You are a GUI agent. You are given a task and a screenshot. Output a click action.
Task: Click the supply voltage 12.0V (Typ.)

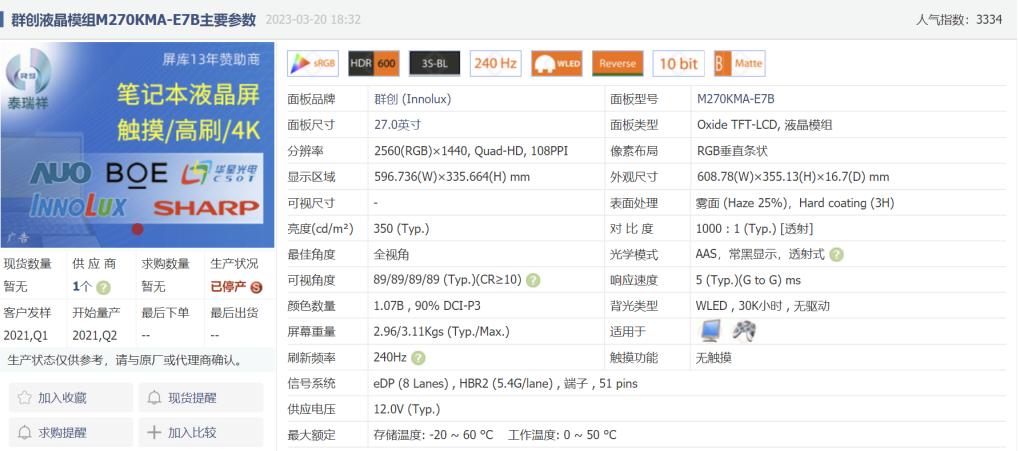407,409
